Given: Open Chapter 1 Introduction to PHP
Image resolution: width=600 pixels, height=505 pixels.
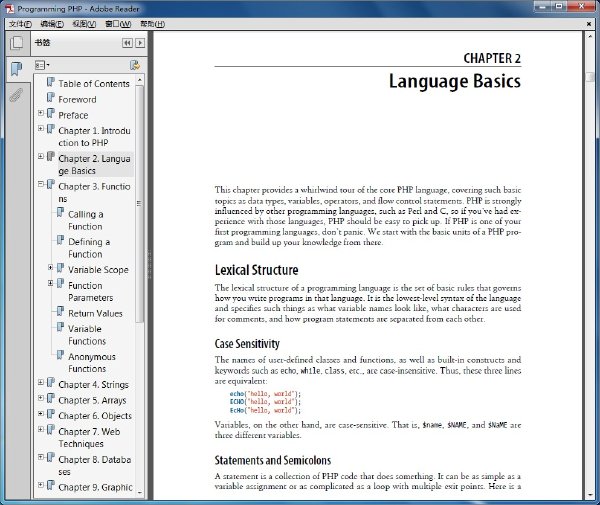Looking at the screenshot, I should click(x=94, y=137).
